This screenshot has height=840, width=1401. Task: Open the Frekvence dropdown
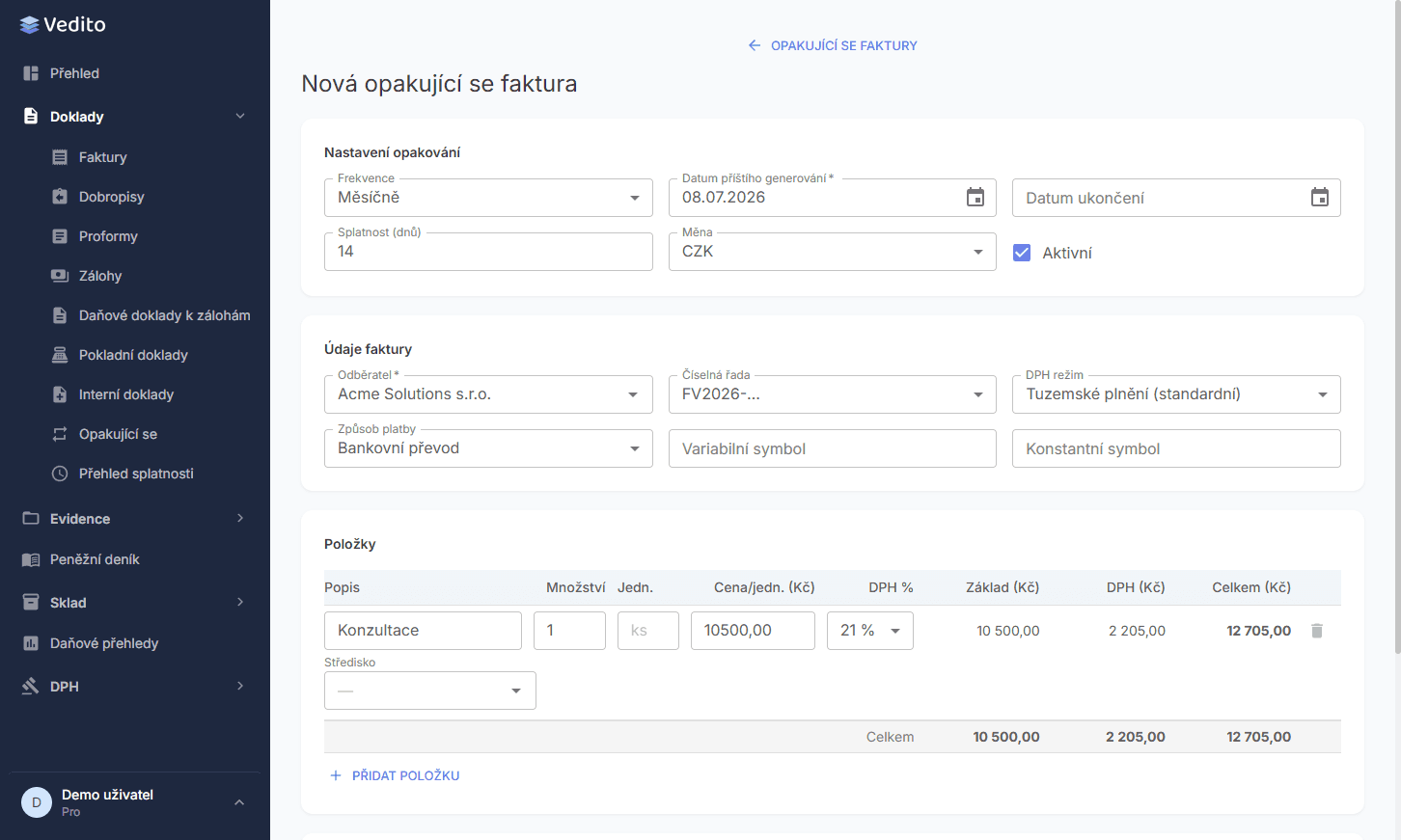(488, 198)
